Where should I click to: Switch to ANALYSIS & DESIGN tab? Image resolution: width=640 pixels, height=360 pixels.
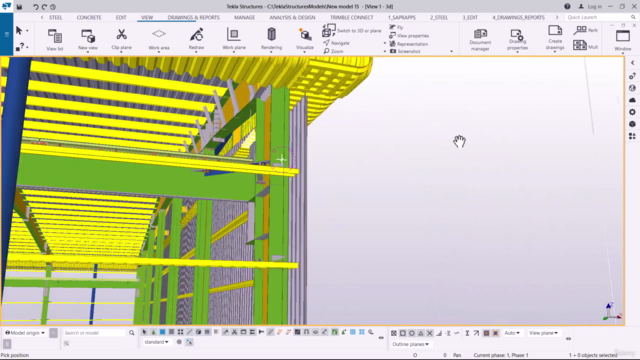point(292,18)
